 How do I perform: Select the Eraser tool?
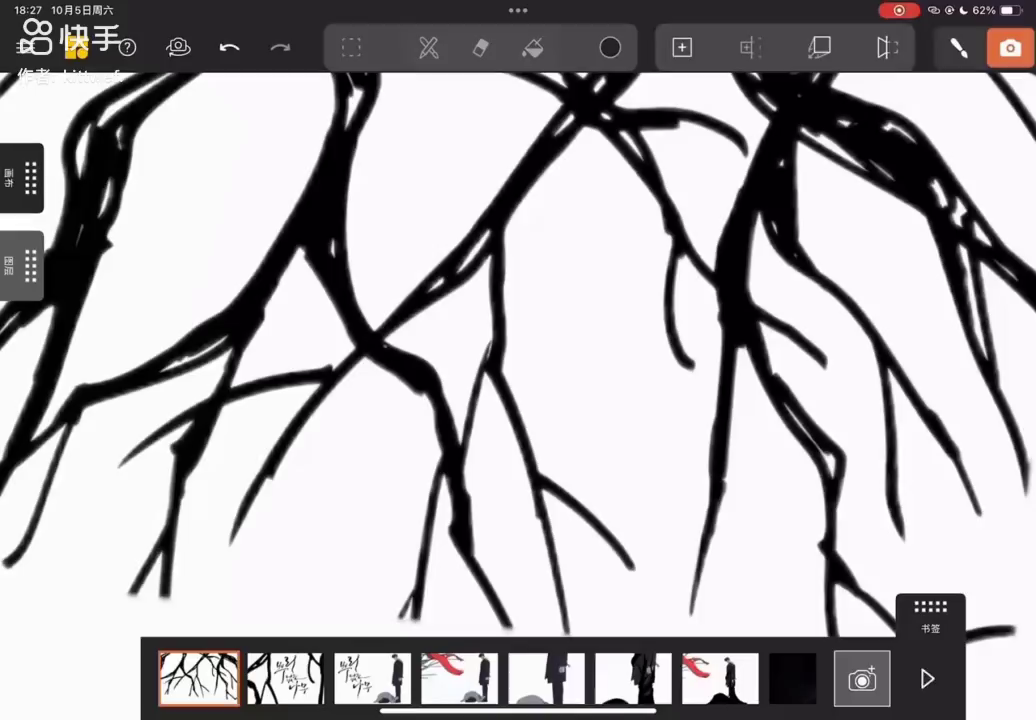click(480, 48)
